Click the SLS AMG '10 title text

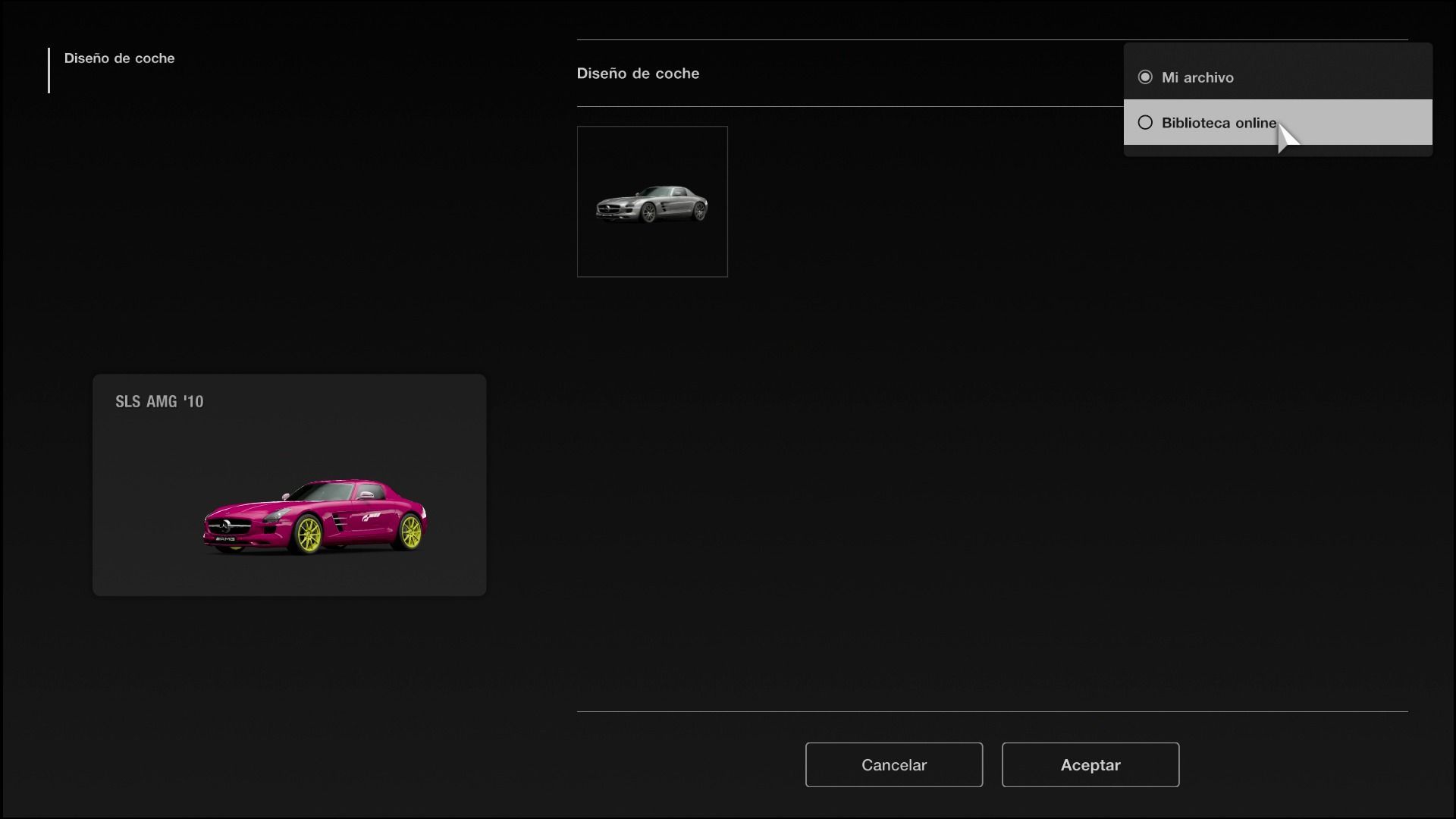coord(159,402)
